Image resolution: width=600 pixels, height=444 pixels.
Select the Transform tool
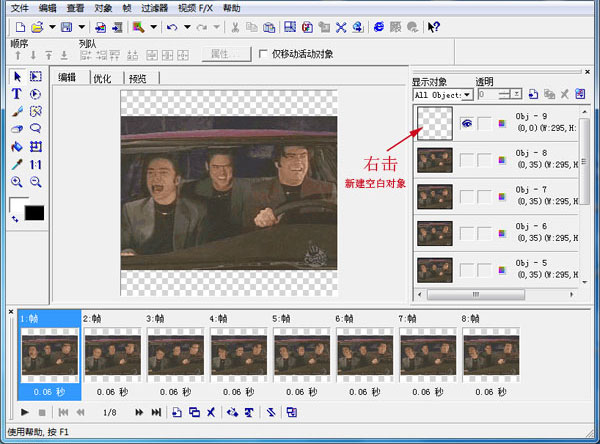(36, 147)
